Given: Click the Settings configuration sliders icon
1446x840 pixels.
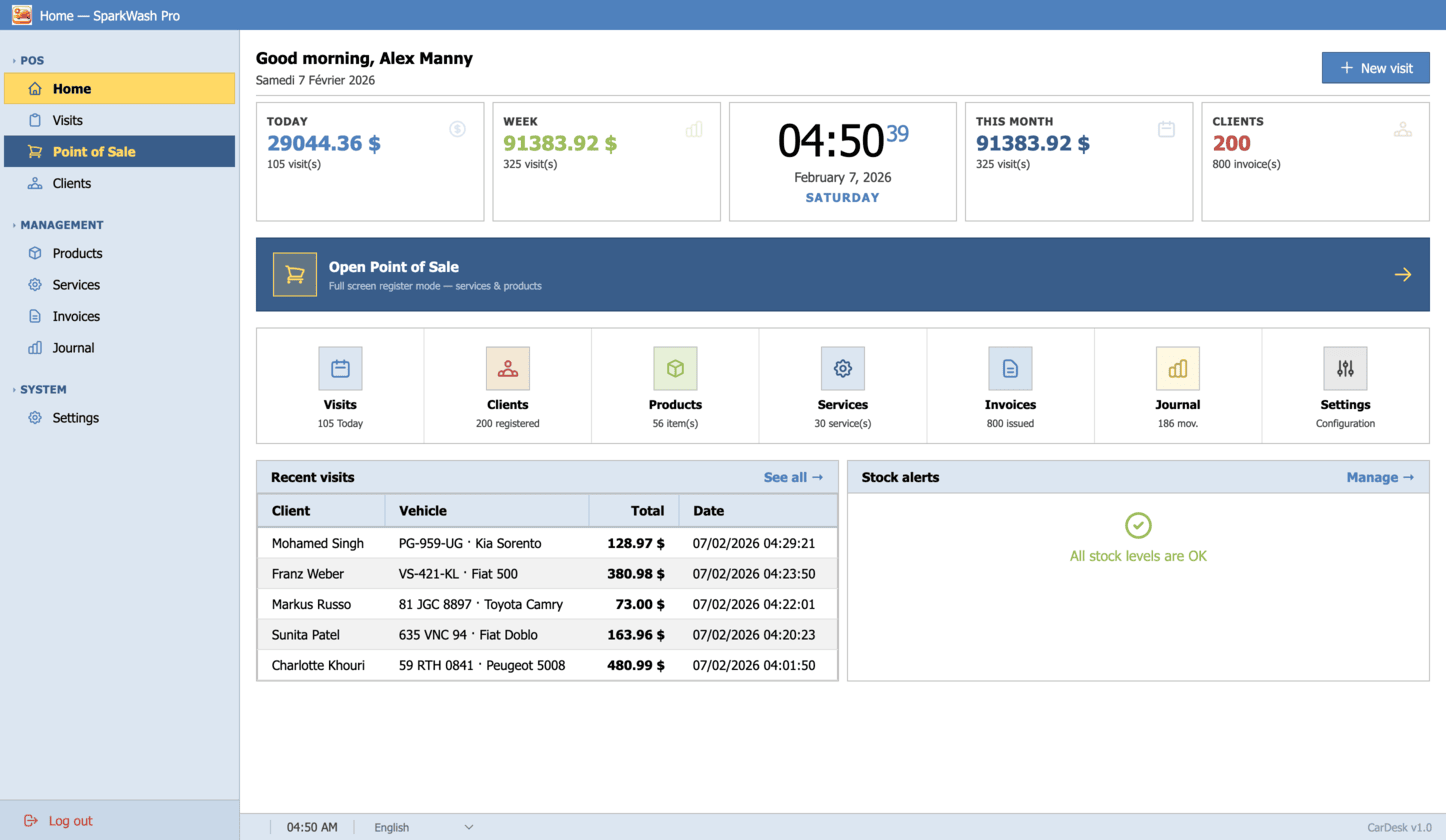Looking at the screenshot, I should click(x=1345, y=368).
